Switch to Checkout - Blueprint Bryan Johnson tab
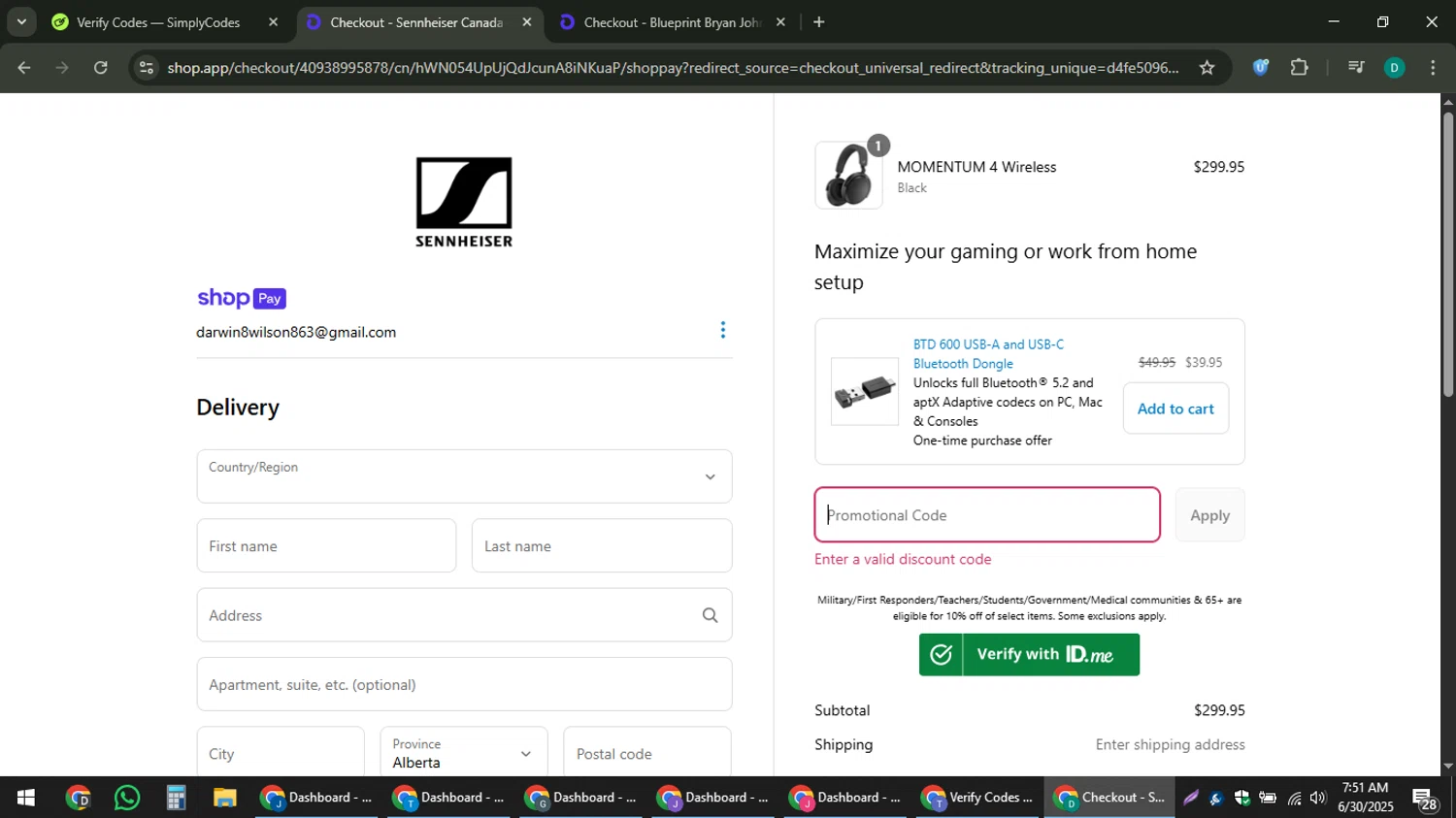Viewport: 1456px width, 818px height. [672, 22]
